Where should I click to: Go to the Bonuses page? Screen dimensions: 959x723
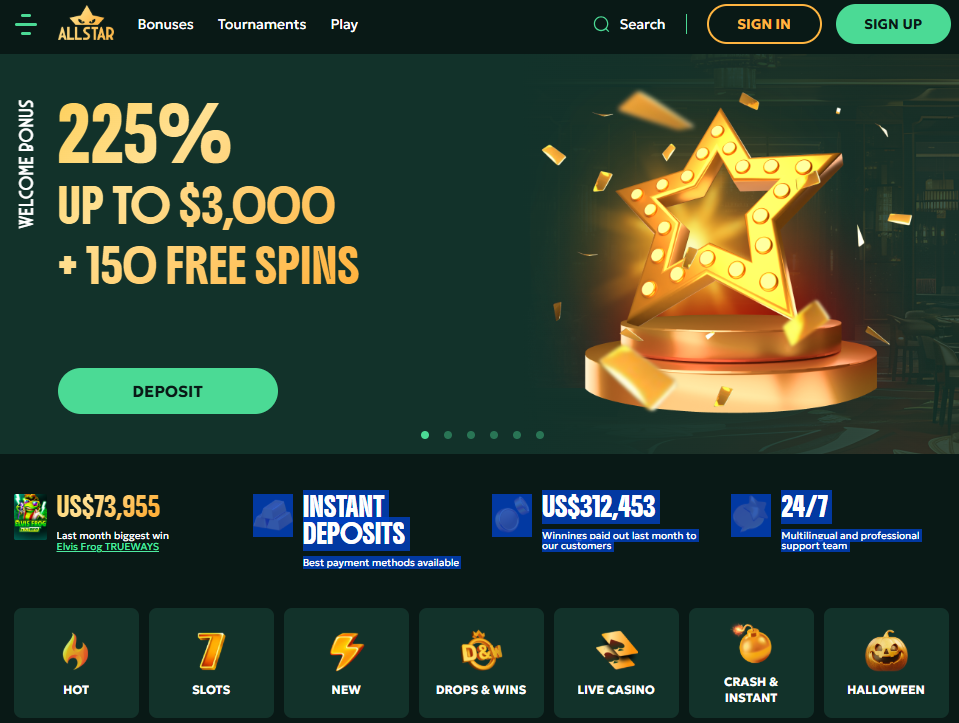[x=166, y=24]
